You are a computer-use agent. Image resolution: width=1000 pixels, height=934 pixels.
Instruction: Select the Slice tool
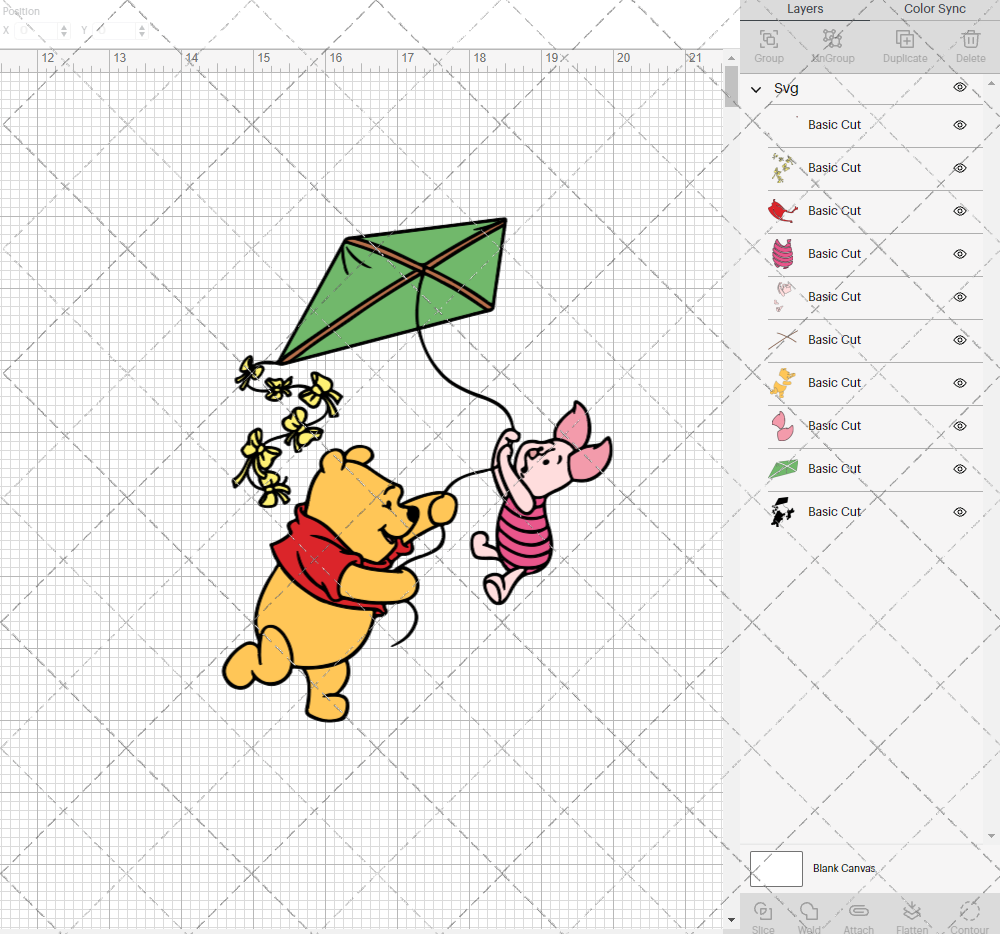(x=763, y=911)
